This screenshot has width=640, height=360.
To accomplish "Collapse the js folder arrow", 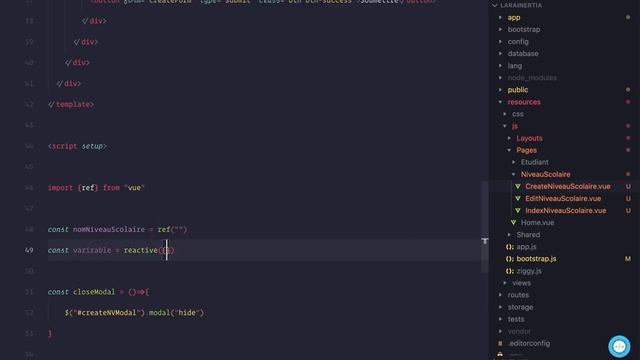I will tap(505, 126).
